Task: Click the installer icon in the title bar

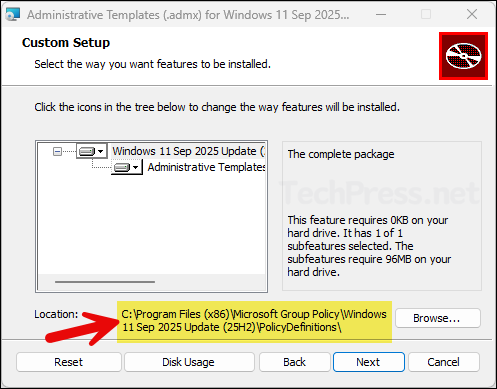Action: 13,15
